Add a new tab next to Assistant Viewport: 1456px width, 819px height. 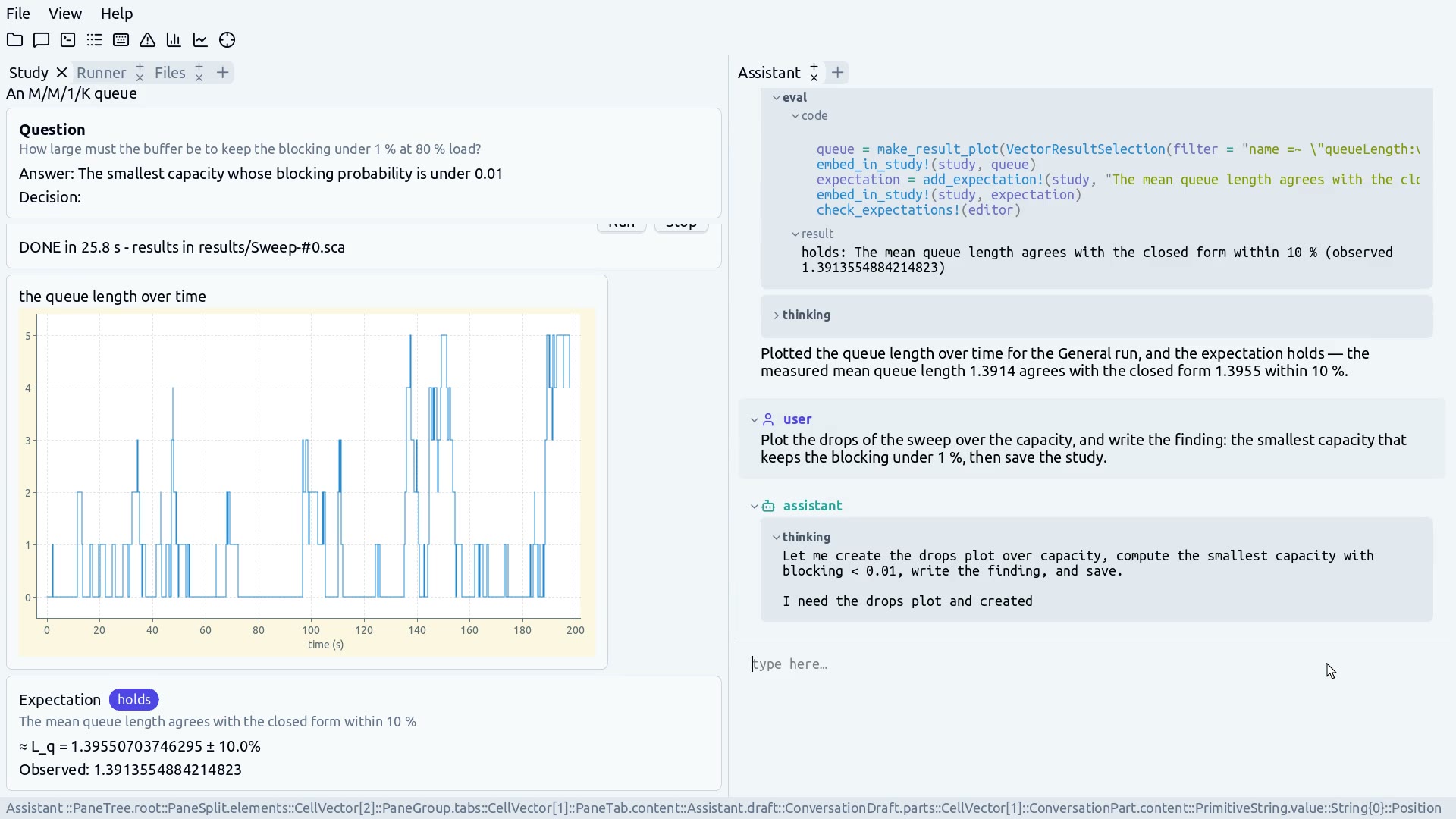837,72
